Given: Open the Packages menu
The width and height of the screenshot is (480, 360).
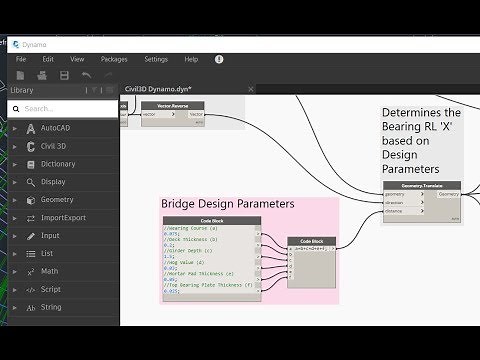Looking at the screenshot, I should (114, 59).
